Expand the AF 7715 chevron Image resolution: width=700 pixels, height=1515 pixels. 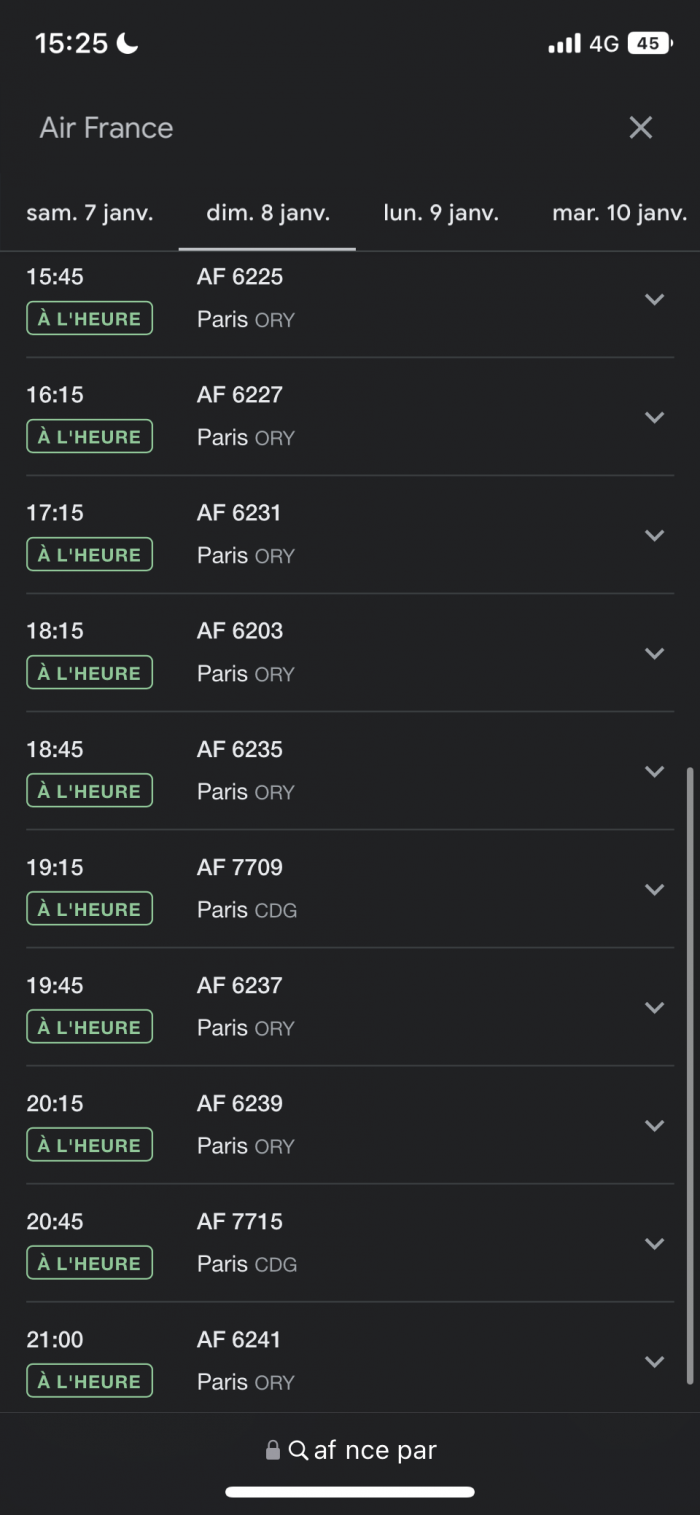click(655, 1243)
